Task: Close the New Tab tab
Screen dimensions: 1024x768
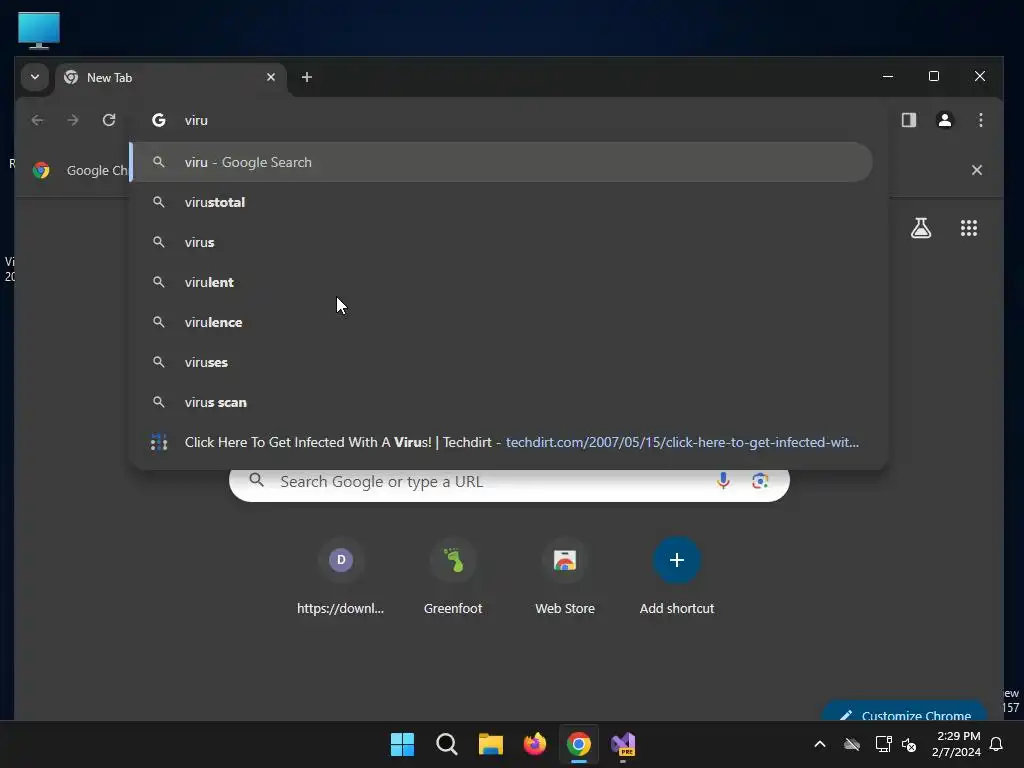Action: click(x=271, y=77)
